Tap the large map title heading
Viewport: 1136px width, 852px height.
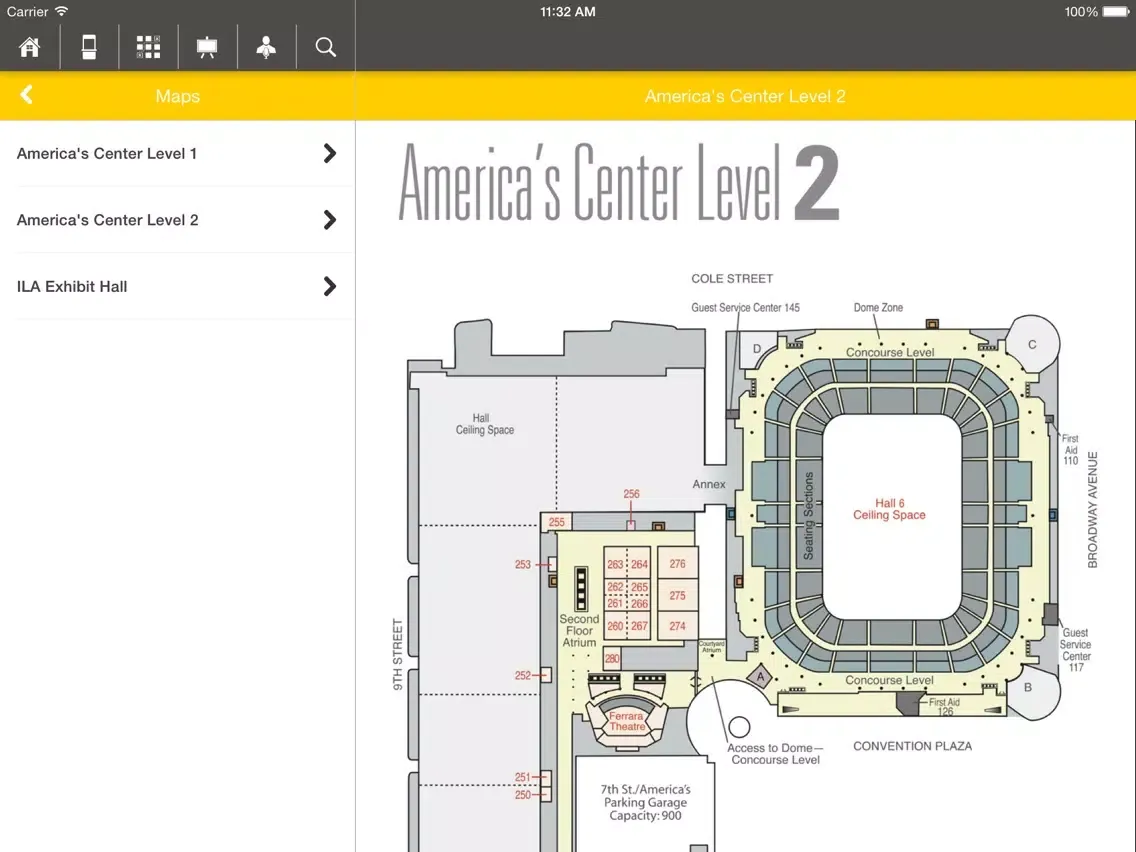[619, 182]
